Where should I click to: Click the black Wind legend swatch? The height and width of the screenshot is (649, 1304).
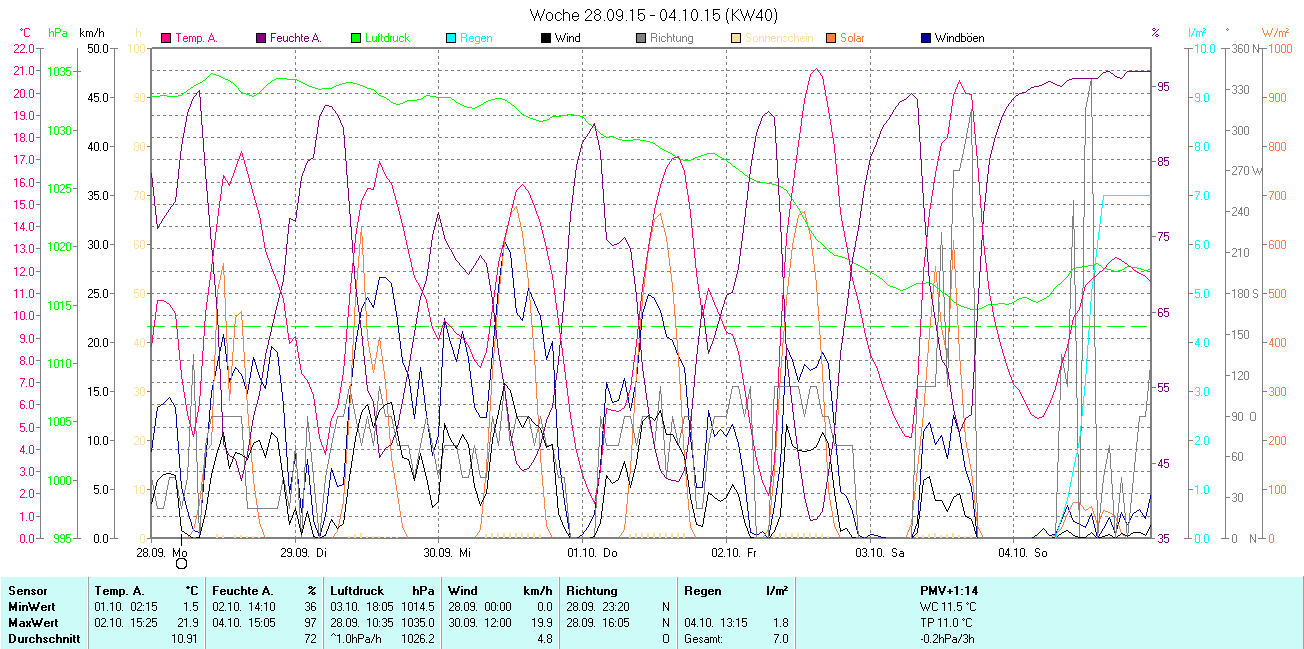point(545,38)
